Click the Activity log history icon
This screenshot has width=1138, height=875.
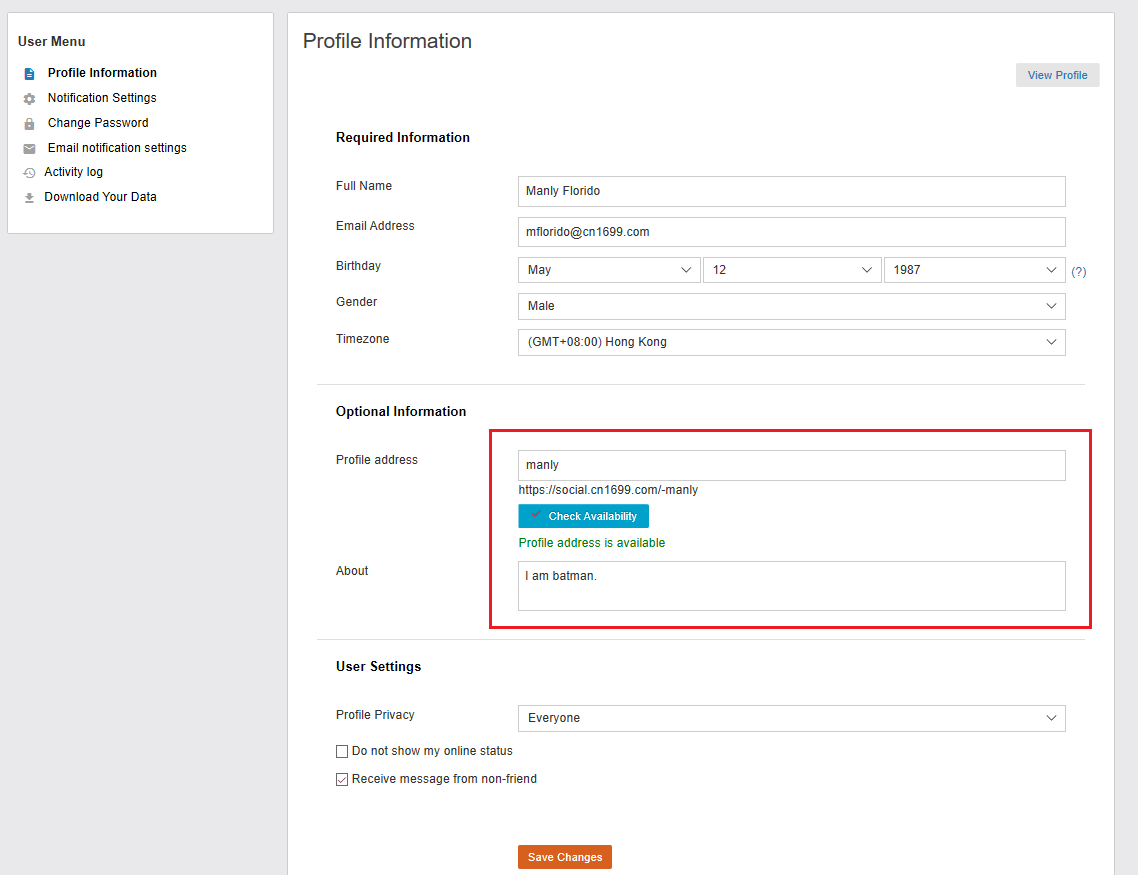tap(29, 173)
